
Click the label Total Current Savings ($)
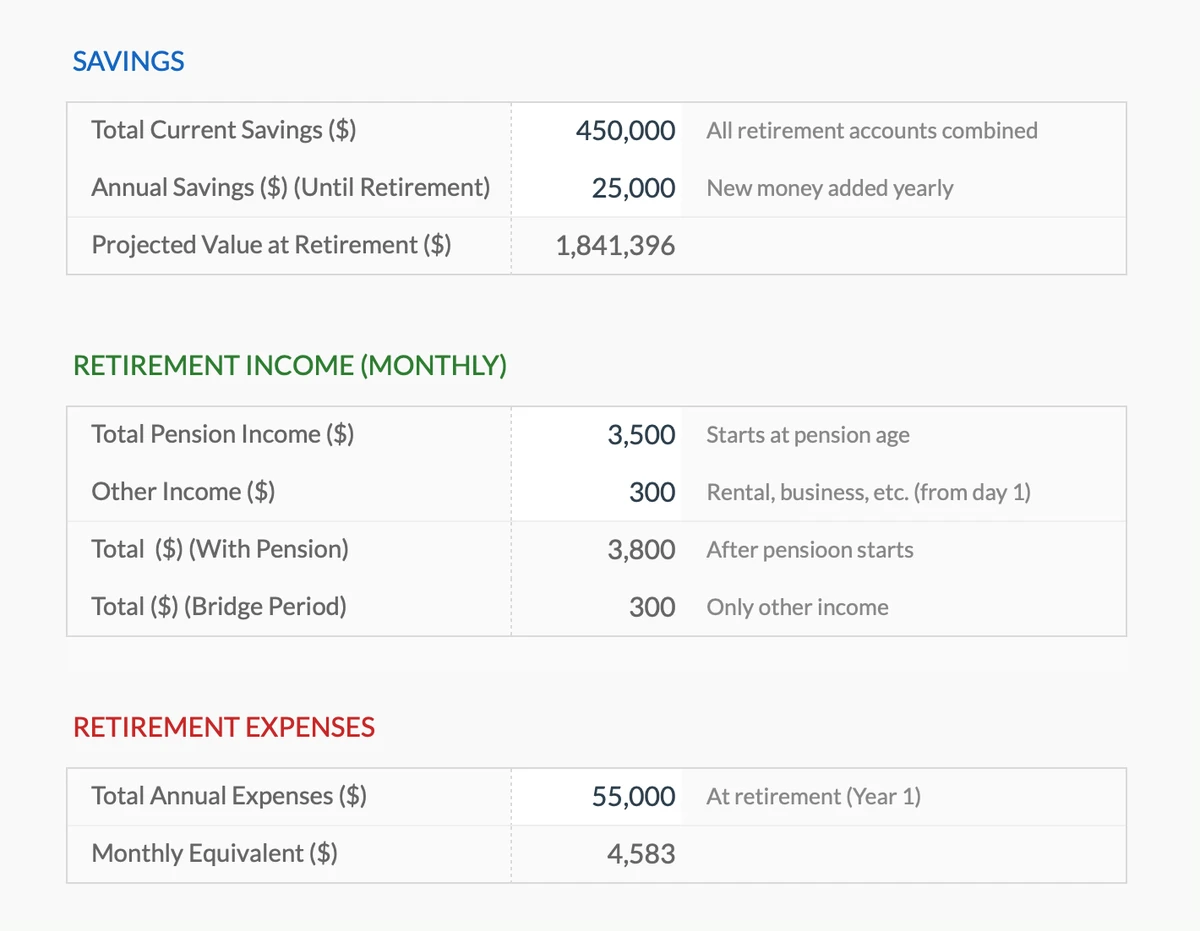[222, 129]
